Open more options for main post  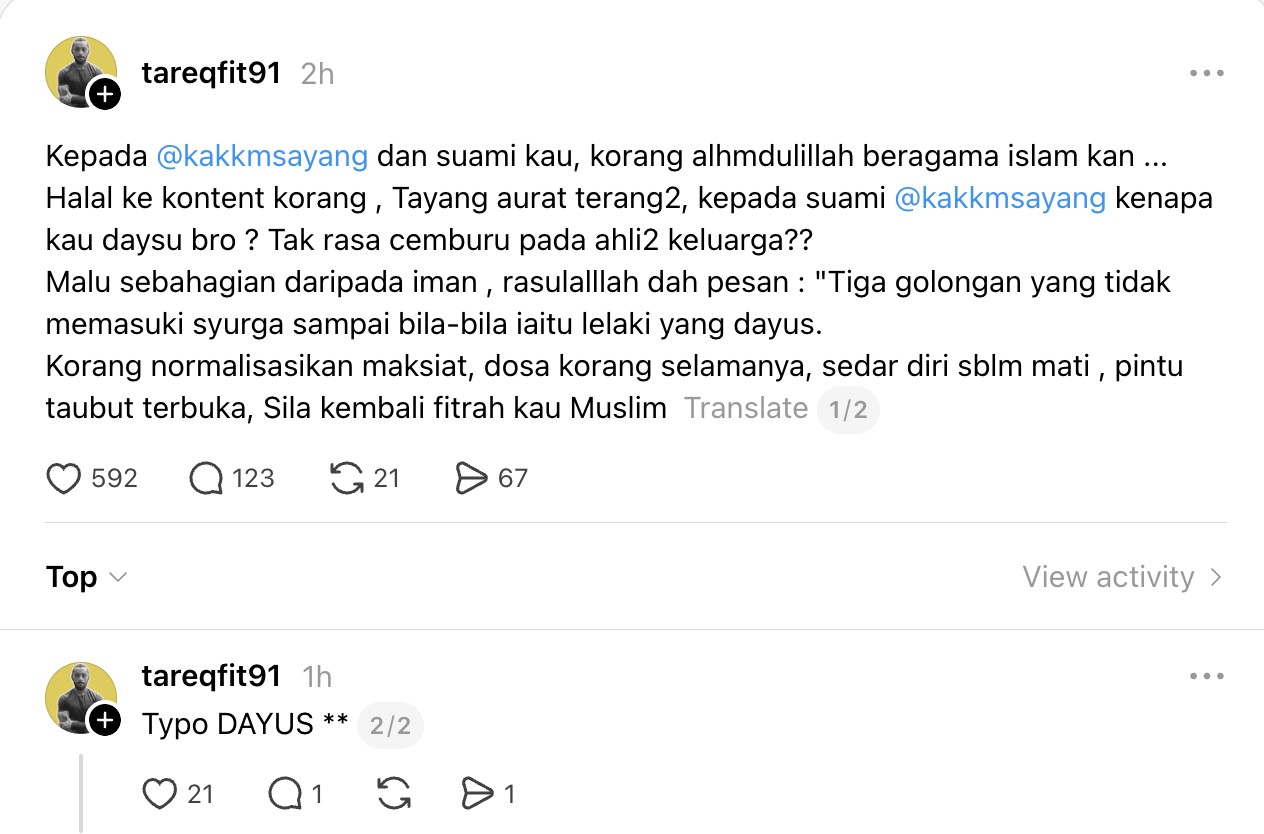[1206, 74]
